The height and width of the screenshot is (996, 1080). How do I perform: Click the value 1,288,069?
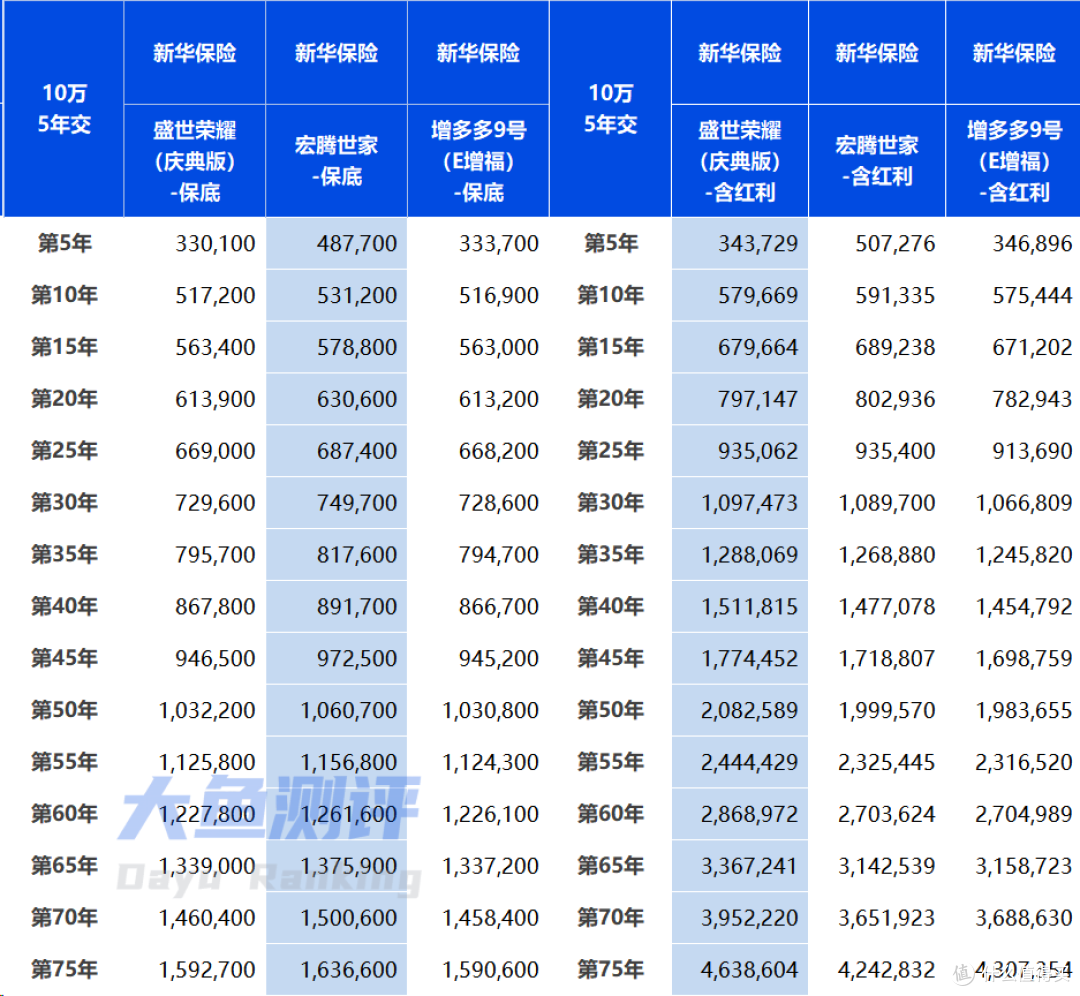point(749,554)
